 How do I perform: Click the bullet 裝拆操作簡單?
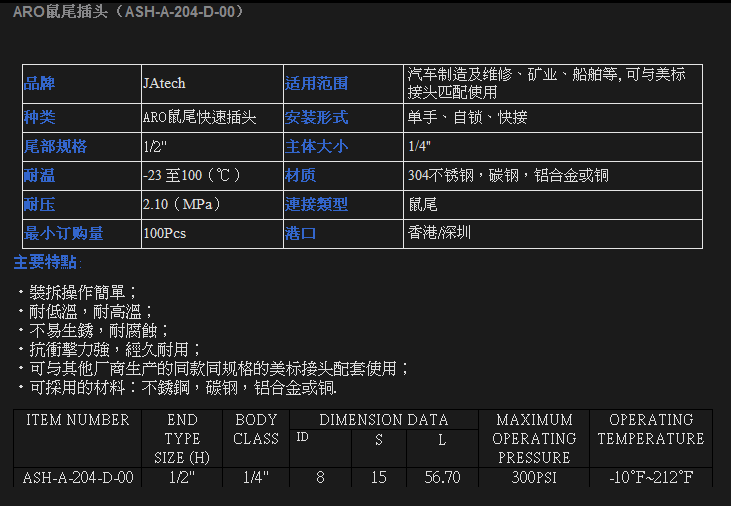(x=77, y=292)
